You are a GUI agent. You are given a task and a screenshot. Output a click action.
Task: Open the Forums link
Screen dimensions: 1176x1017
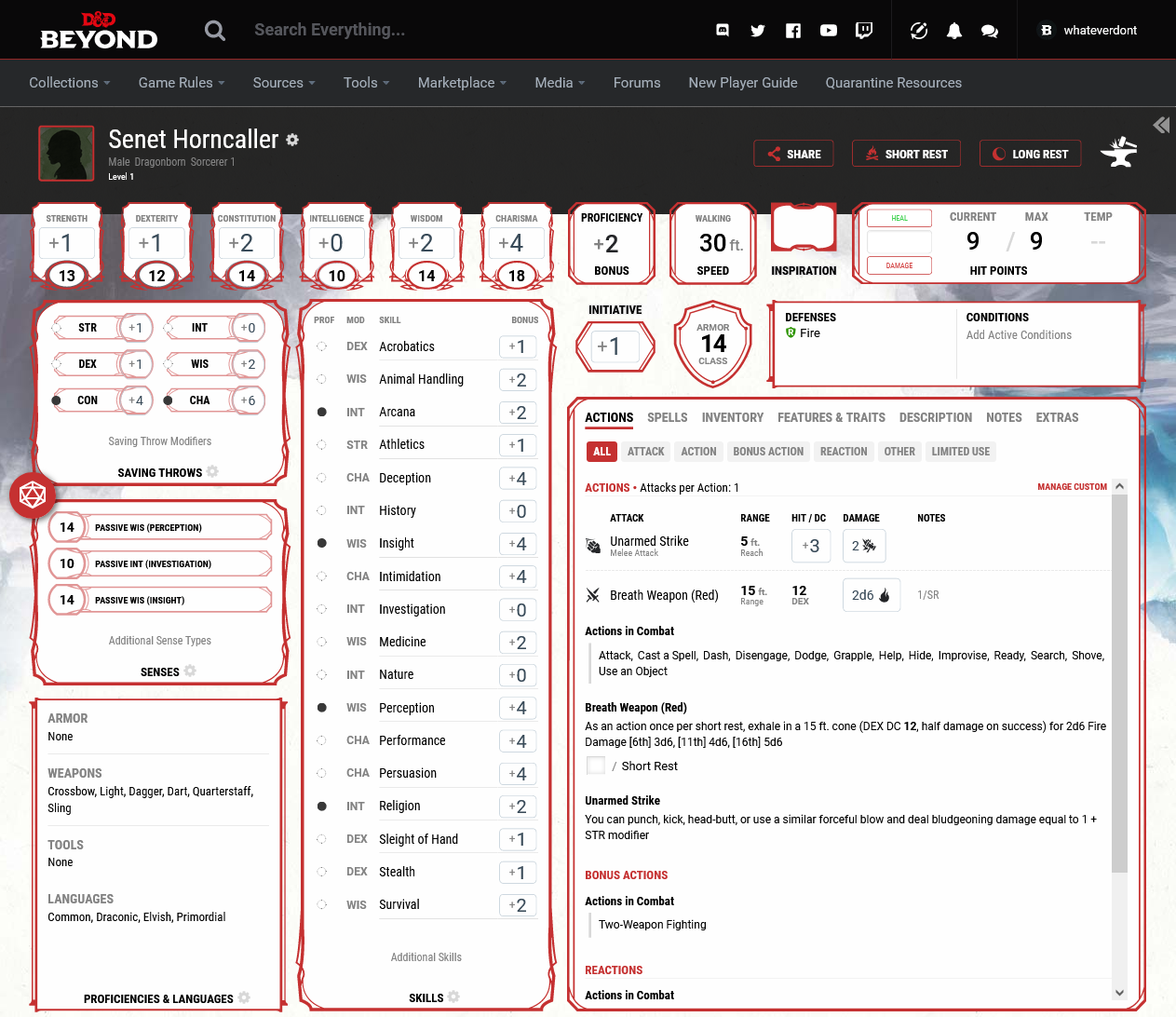(637, 83)
